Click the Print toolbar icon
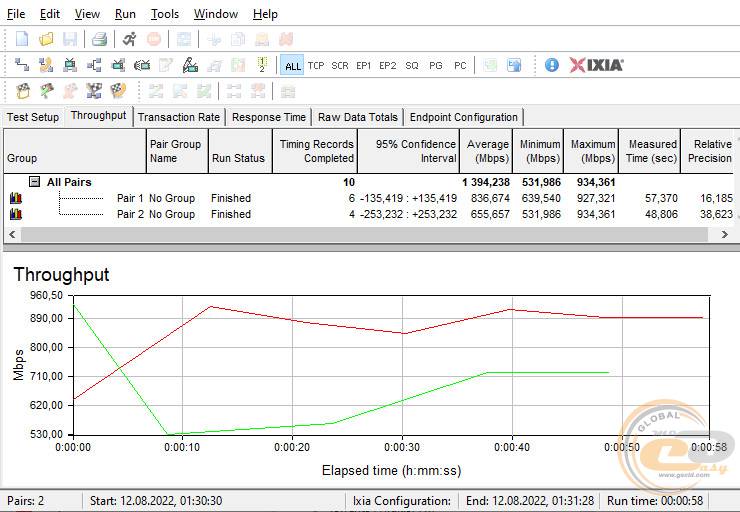Image resolution: width=740 pixels, height=512 pixels. 99,39
